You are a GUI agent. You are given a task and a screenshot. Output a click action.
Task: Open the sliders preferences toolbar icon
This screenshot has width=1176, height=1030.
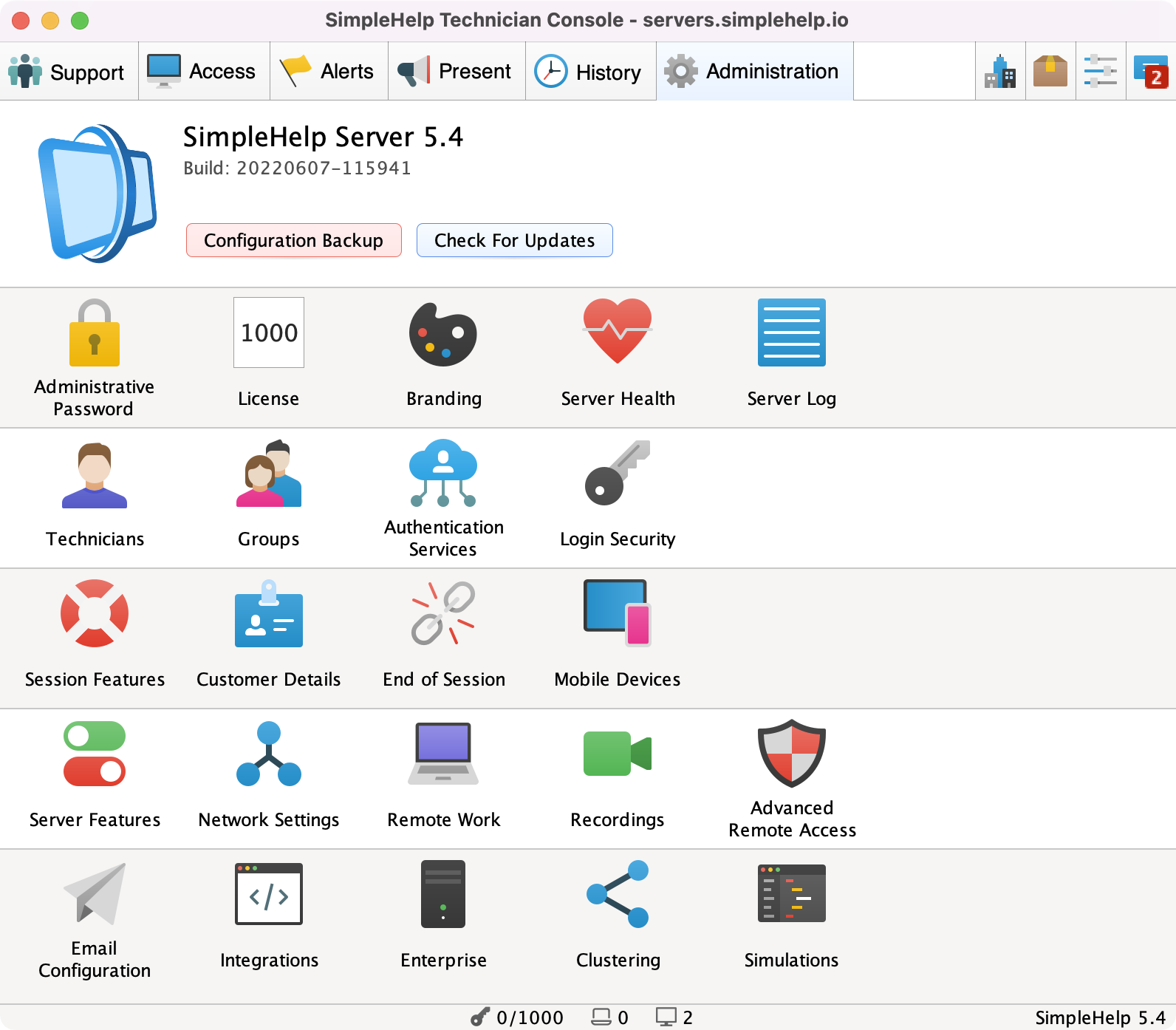coord(1101,72)
